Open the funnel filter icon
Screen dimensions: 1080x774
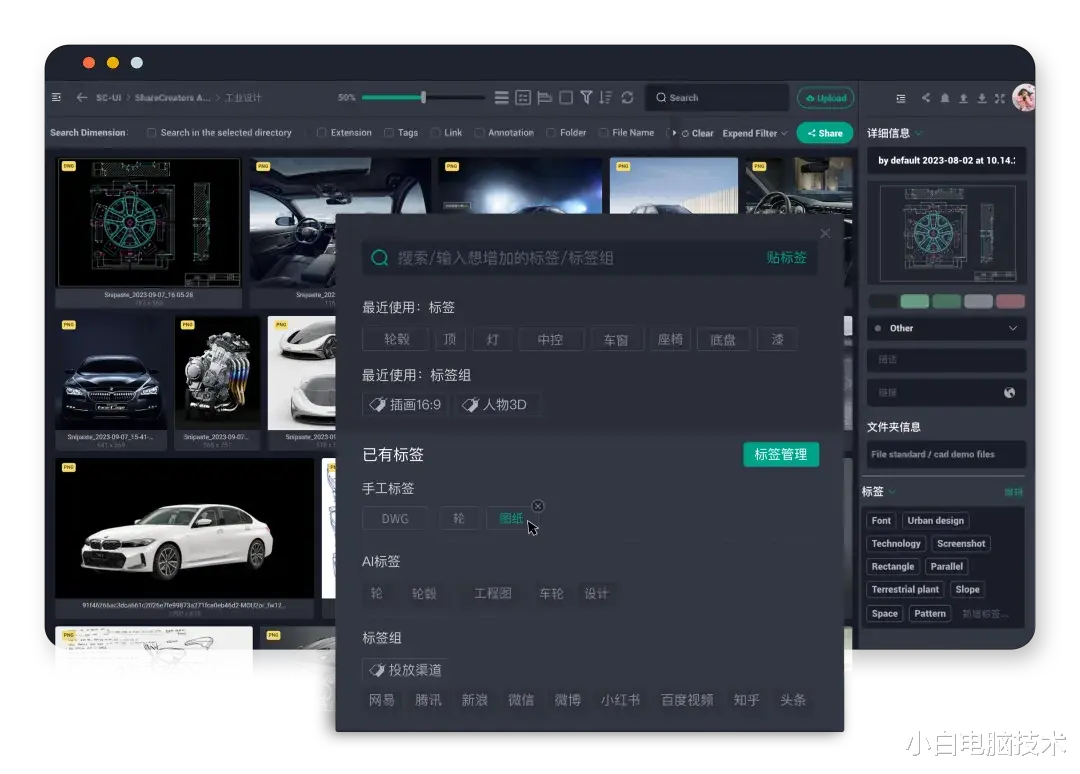pyautogui.click(x=586, y=98)
